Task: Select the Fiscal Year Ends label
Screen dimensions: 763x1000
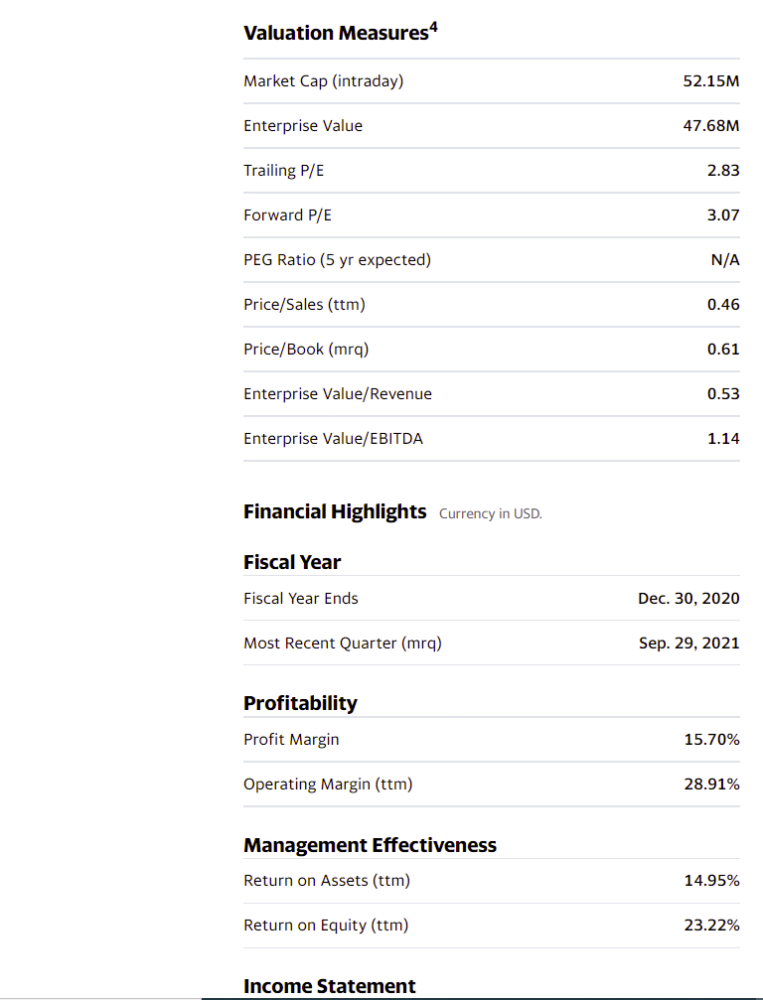Action: click(301, 598)
